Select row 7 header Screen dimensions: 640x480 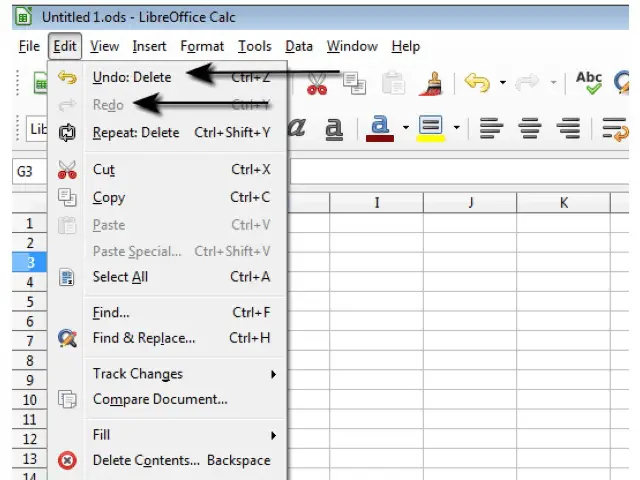tap(29, 341)
